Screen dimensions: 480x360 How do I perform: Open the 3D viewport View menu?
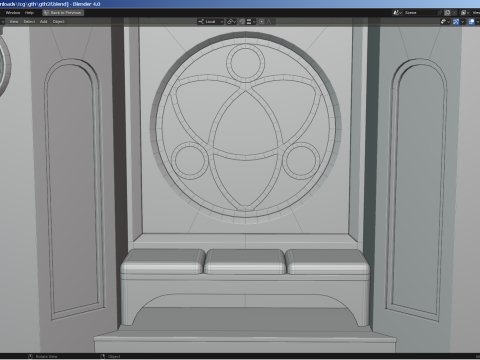coord(14,22)
